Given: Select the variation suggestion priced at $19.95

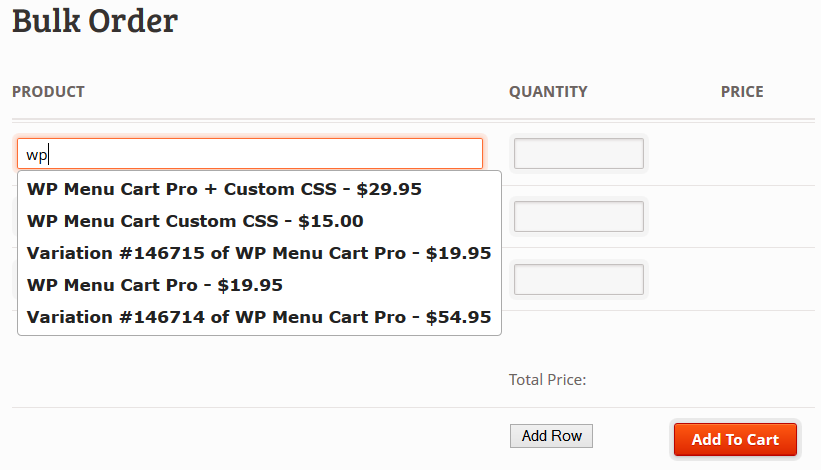Looking at the screenshot, I should pyautogui.click(x=259, y=253).
